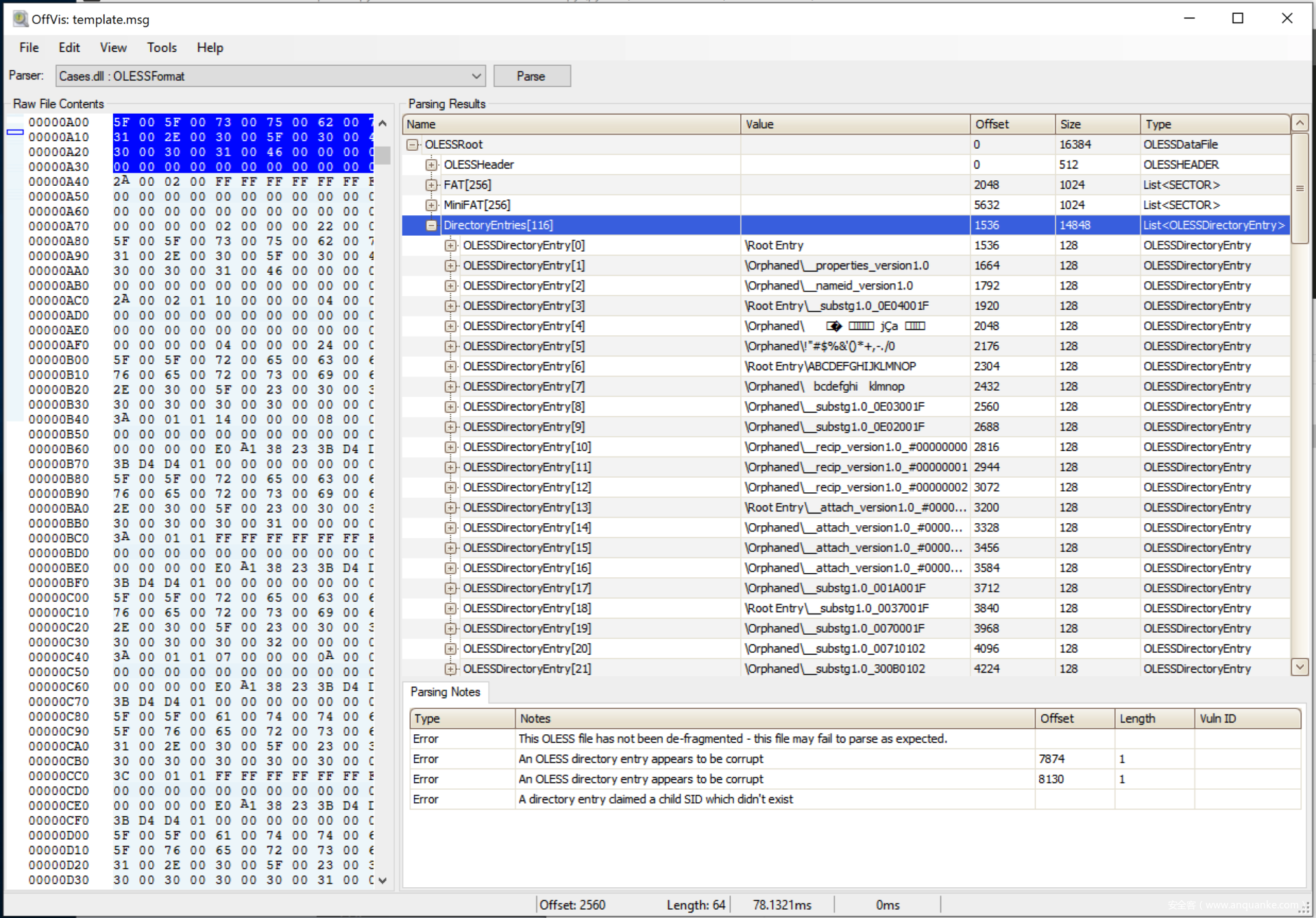Open the Tools menu
The width and height of the screenshot is (1316, 918).
162,47
